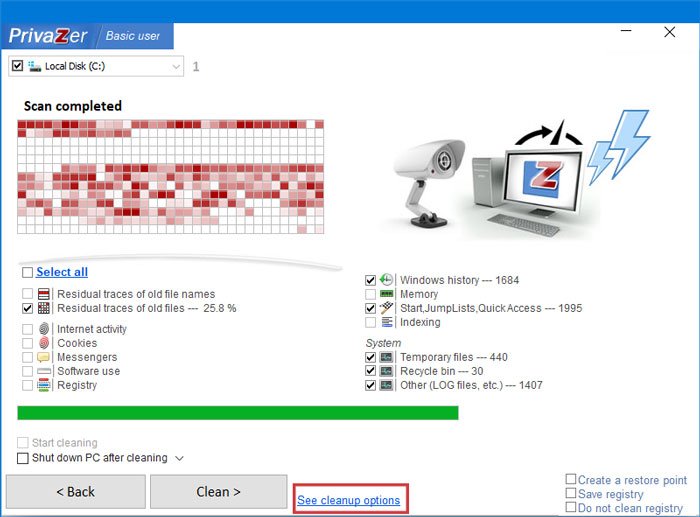Uncheck Residual traces of old files checkbox
The height and width of the screenshot is (517, 700).
(x=27, y=308)
